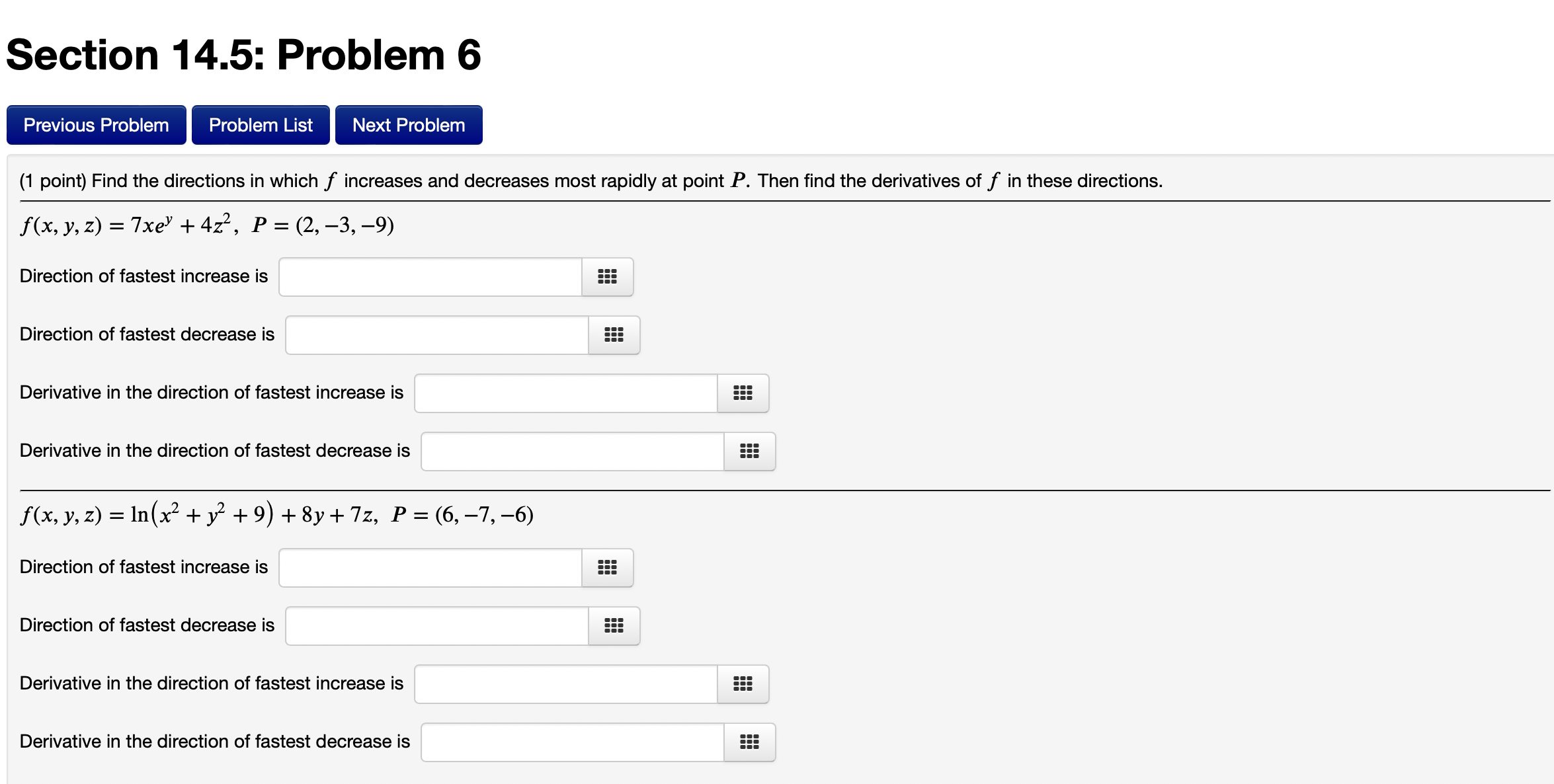Click the first 'Direction of fastest decrease' answer box
This screenshot has height=784, width=1554.
[x=436, y=335]
